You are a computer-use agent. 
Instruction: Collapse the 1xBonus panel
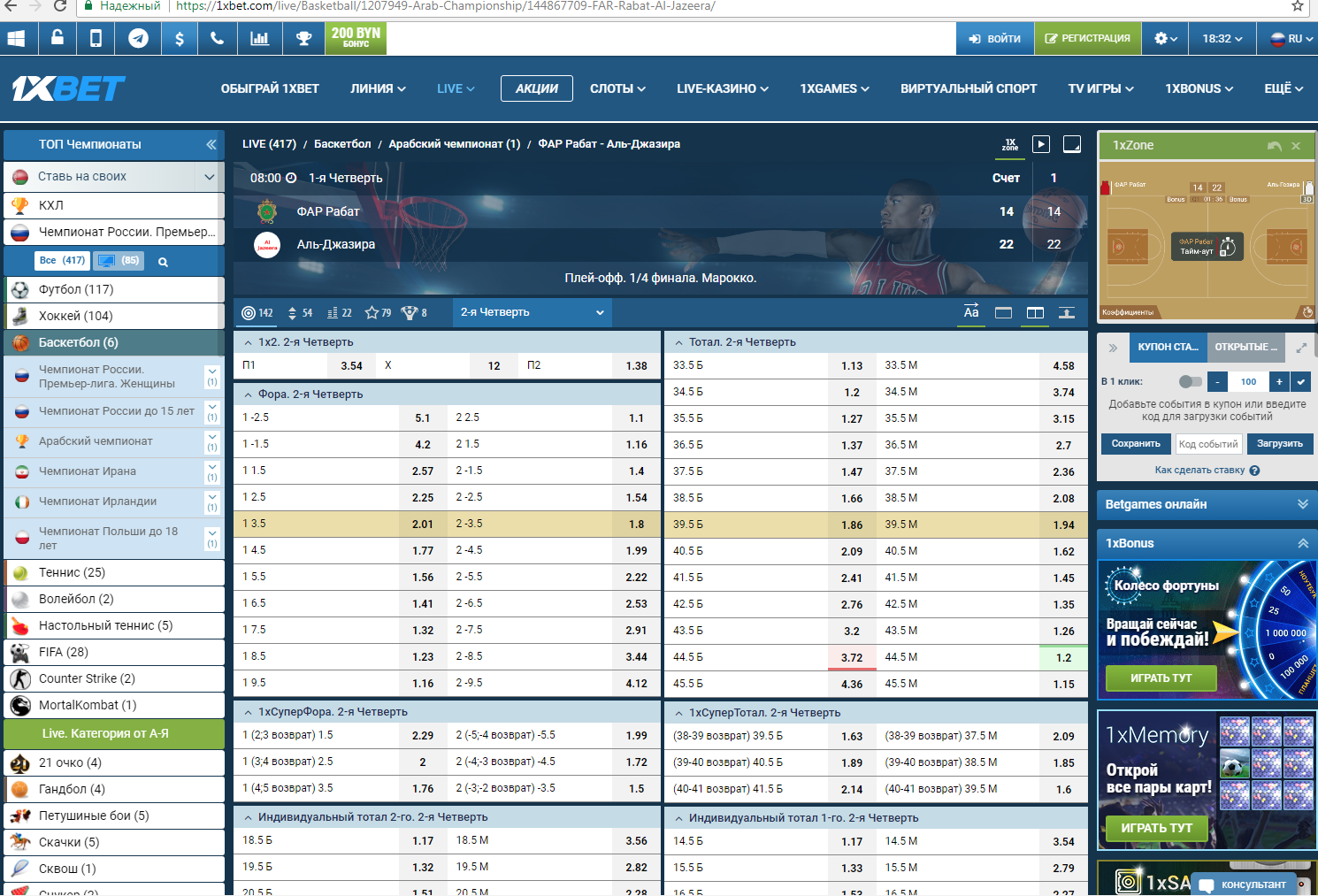click(x=1207, y=543)
